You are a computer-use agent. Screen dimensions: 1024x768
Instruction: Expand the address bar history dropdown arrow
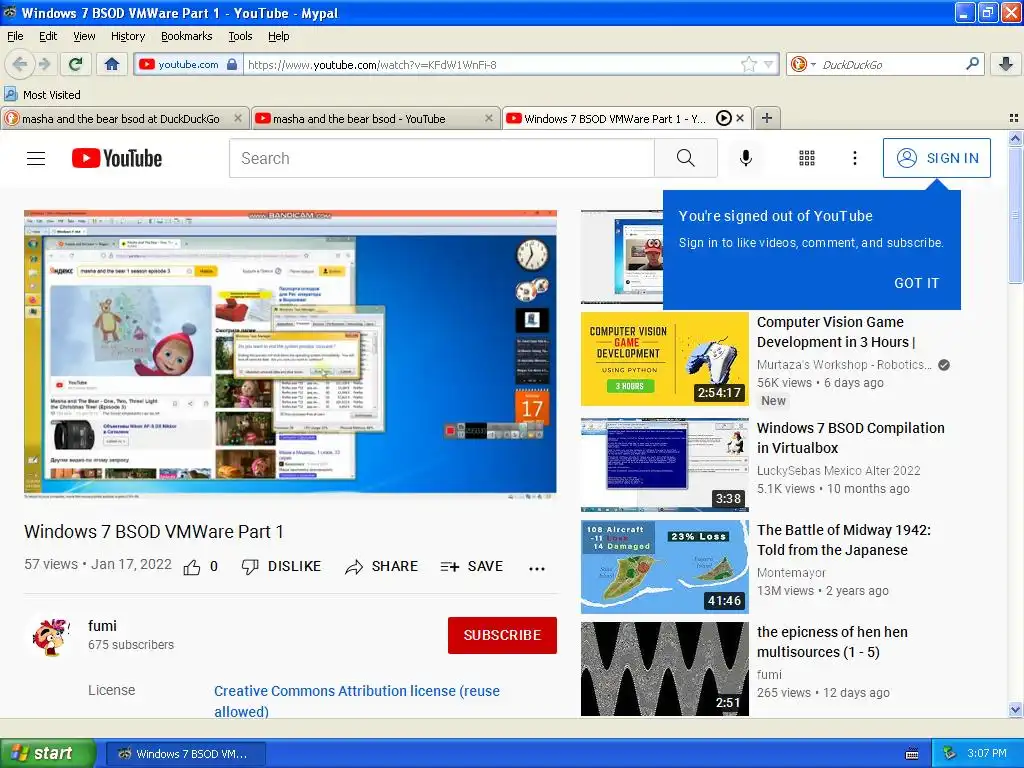click(769, 64)
